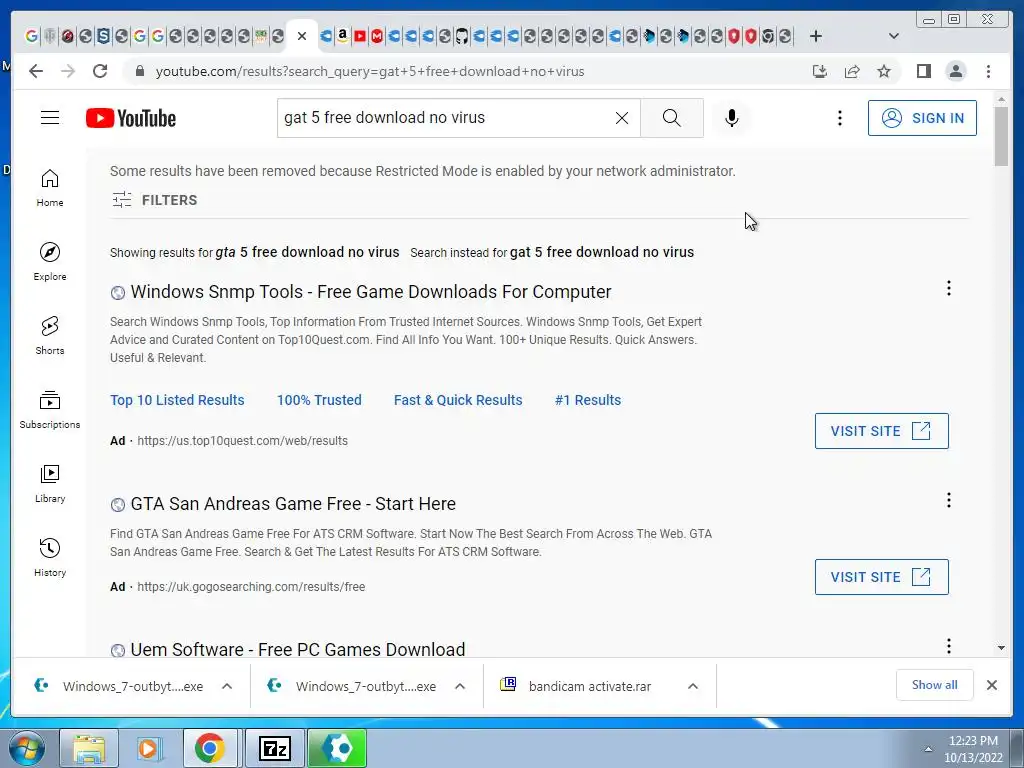
Task: Open Subscriptions in the sidebar
Action: click(50, 409)
